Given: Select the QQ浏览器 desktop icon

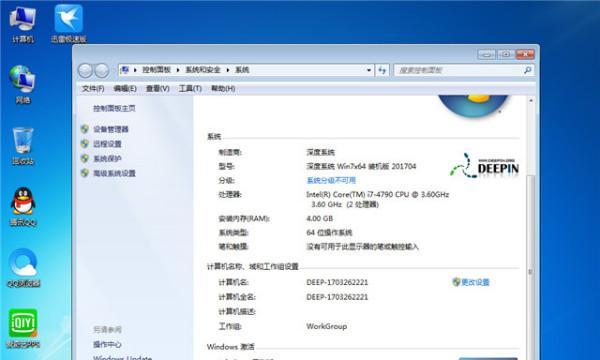Looking at the screenshot, I should tap(23, 268).
